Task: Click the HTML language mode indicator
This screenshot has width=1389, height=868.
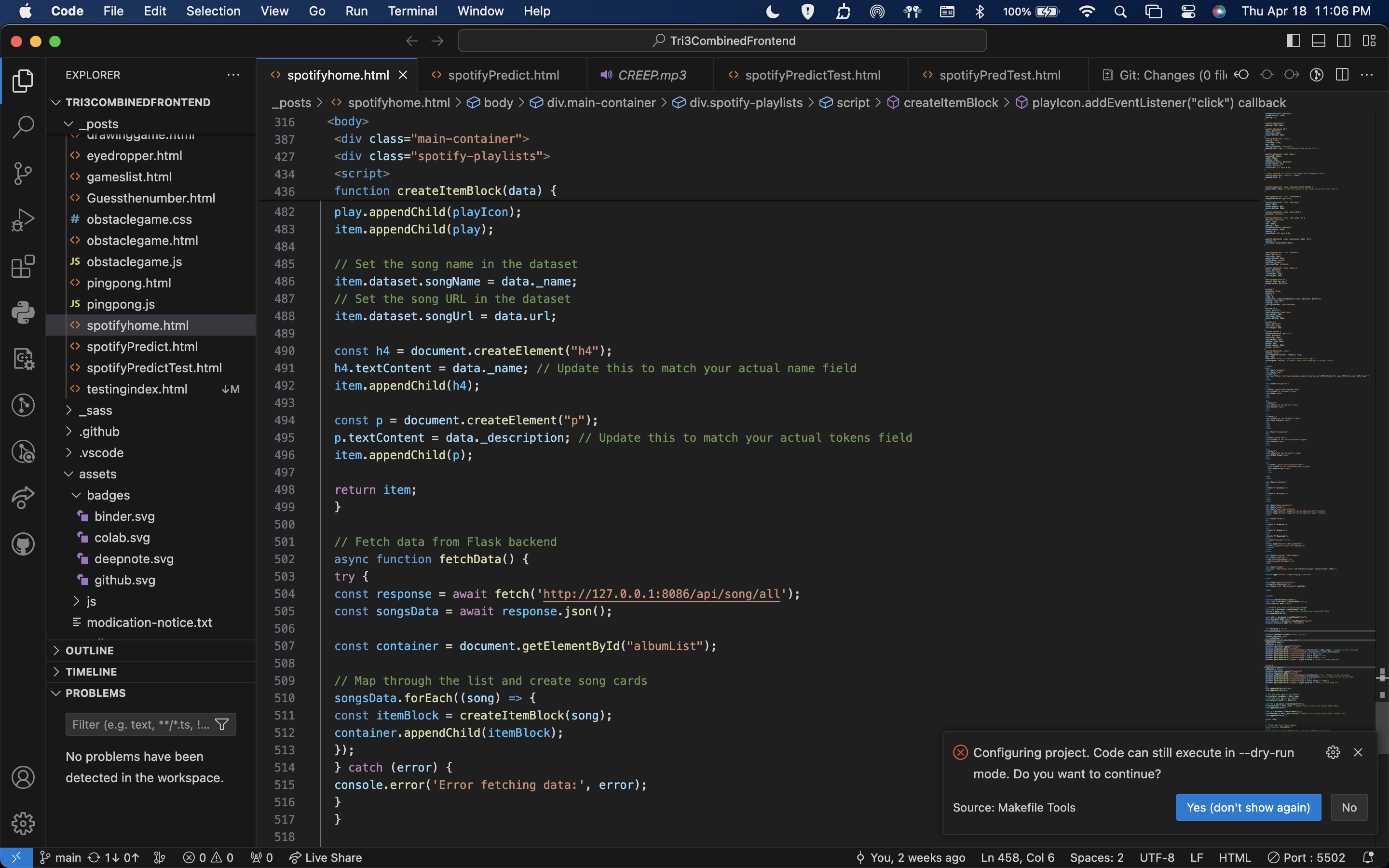Action: (1235, 857)
